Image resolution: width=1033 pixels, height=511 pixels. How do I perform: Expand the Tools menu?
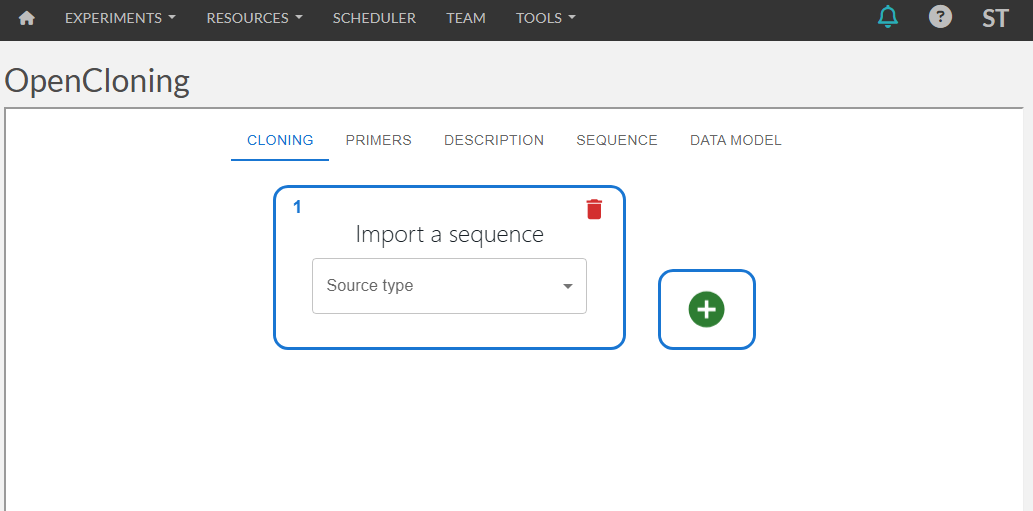click(x=545, y=18)
